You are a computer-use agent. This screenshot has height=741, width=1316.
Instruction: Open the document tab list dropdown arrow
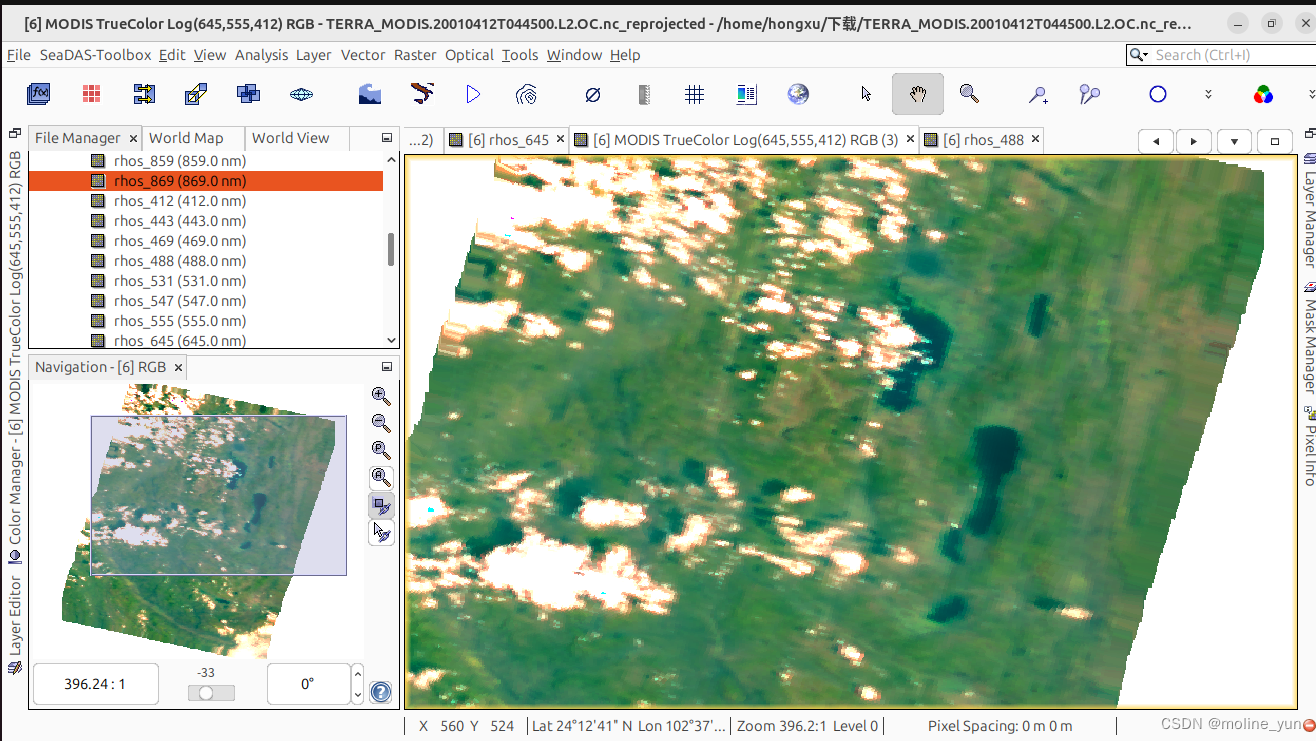click(x=1235, y=141)
